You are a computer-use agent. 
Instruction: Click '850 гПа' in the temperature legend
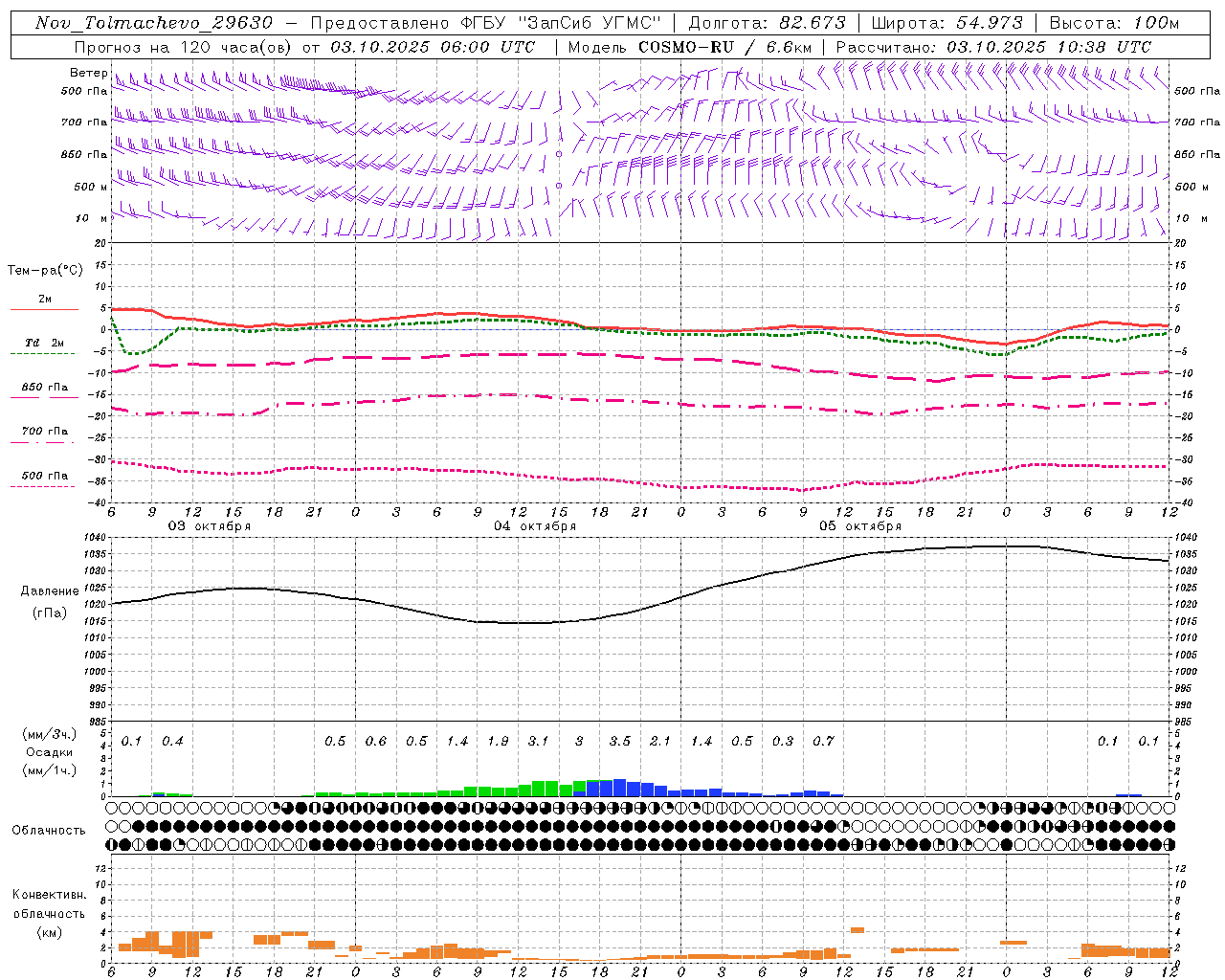click(x=44, y=388)
